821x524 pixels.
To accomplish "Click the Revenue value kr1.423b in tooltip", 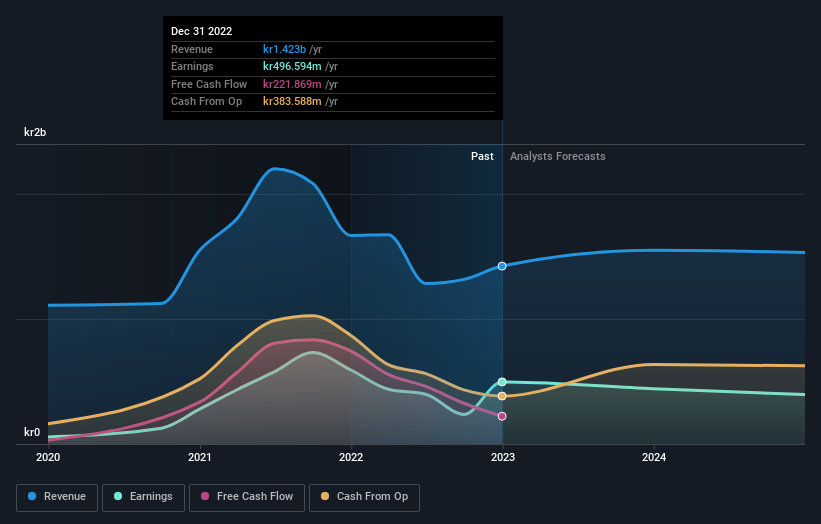I will click(x=284, y=49).
